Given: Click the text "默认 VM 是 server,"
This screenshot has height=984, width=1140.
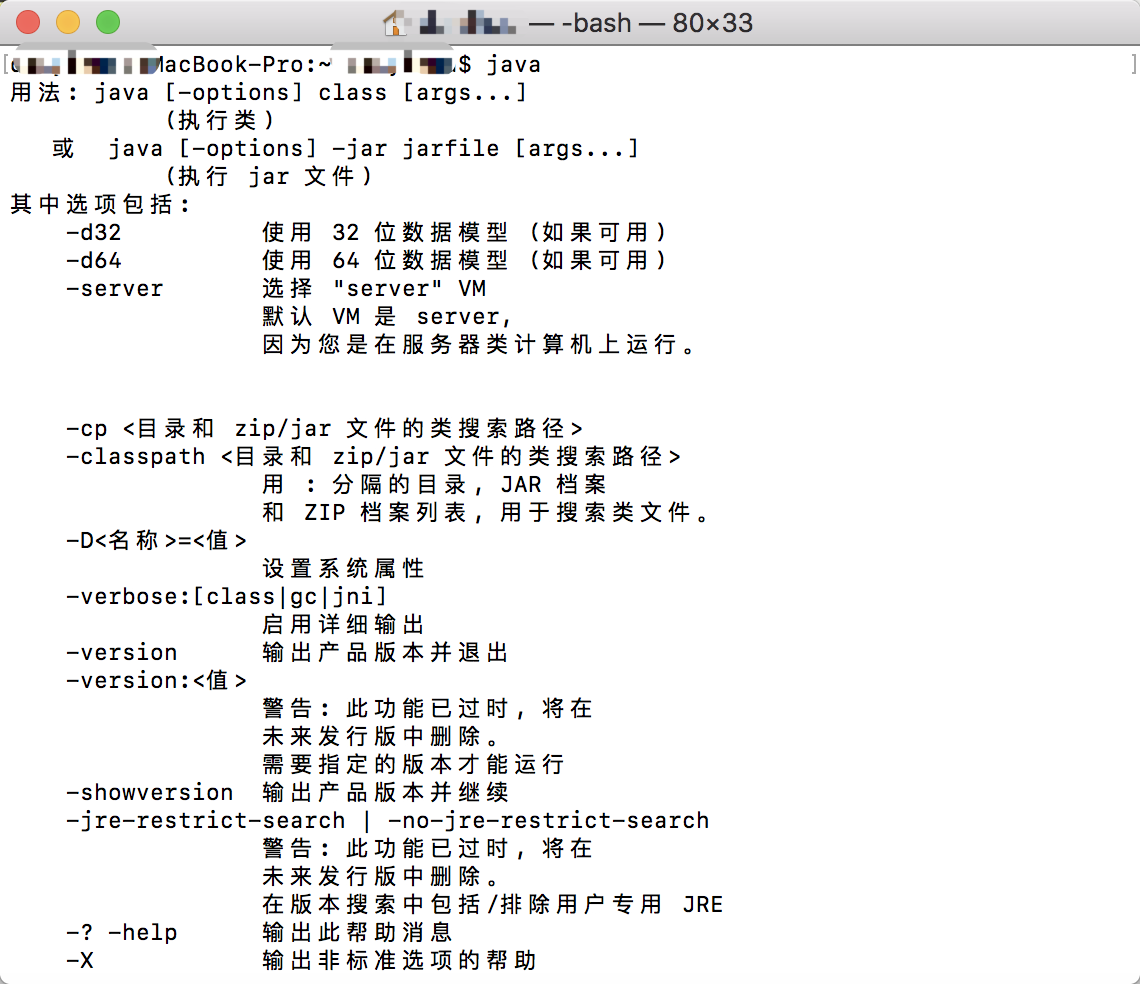Looking at the screenshot, I should click(388, 317).
